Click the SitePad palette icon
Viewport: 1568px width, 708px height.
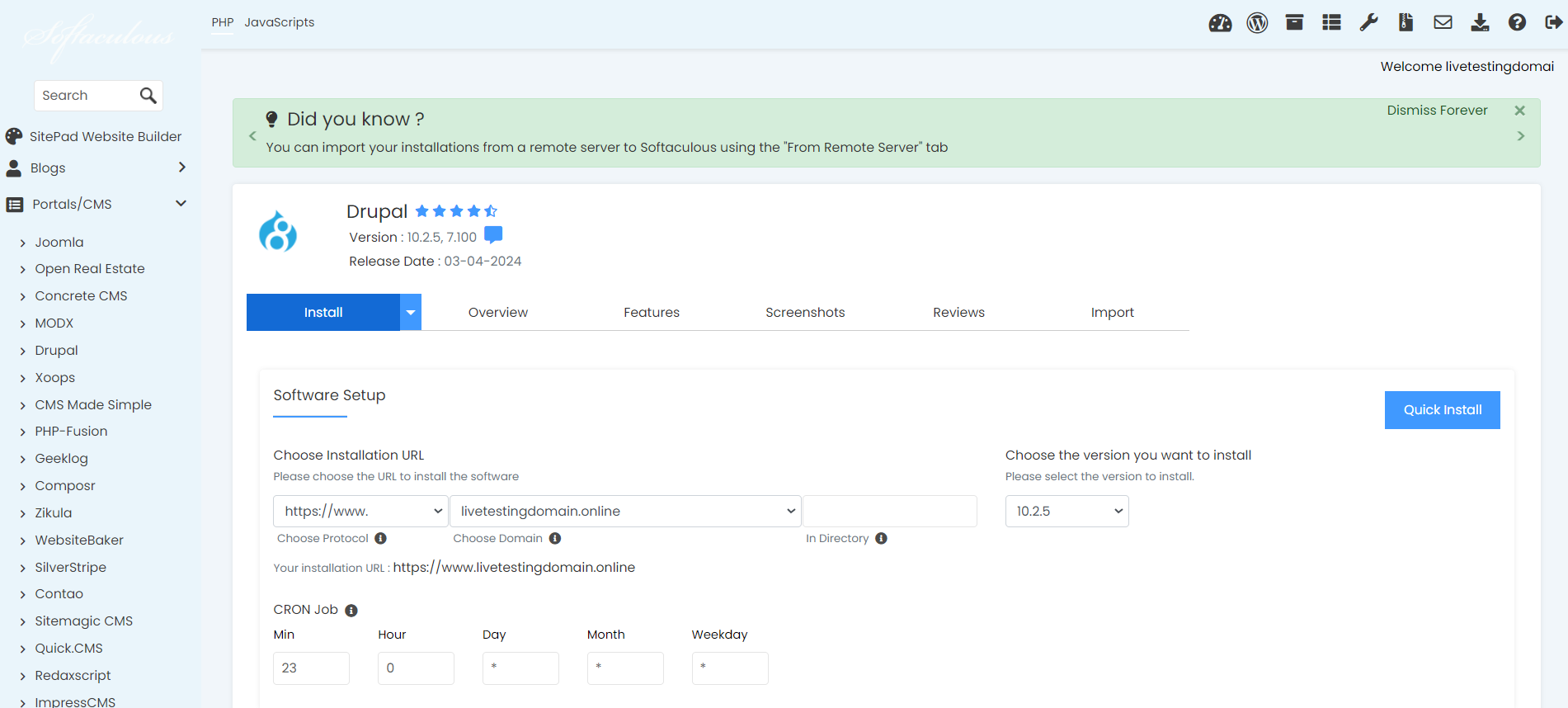14,136
